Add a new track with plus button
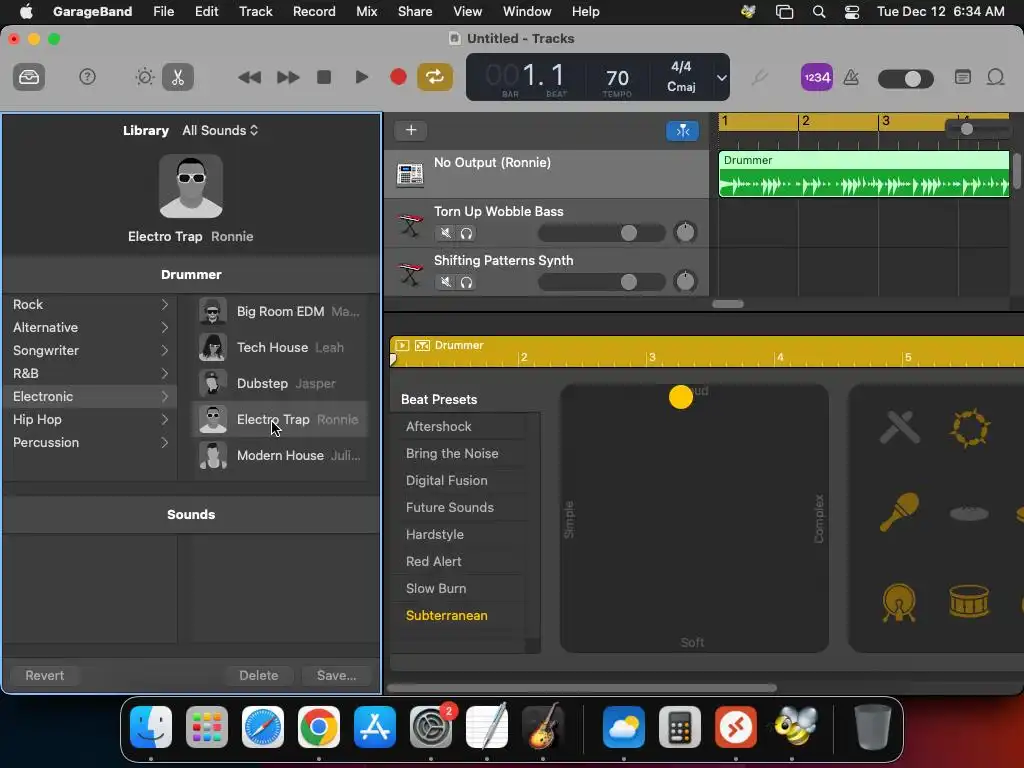The height and width of the screenshot is (768, 1024). (411, 130)
